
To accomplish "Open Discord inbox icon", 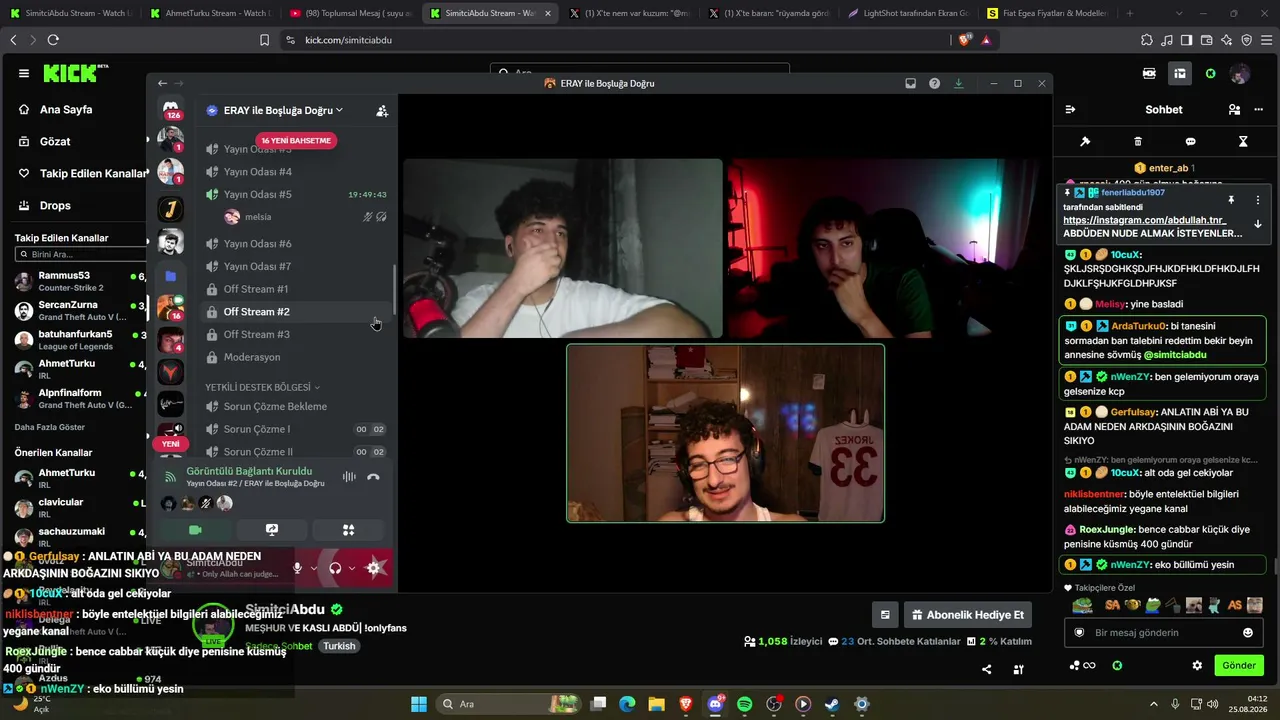I will click(x=910, y=83).
